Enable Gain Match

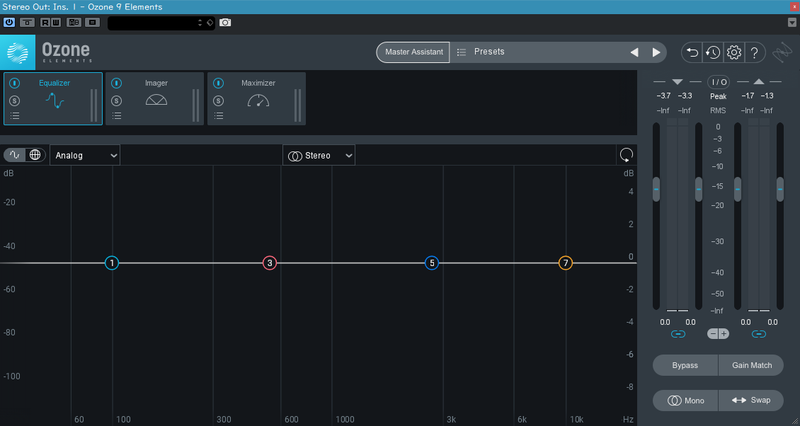752,365
